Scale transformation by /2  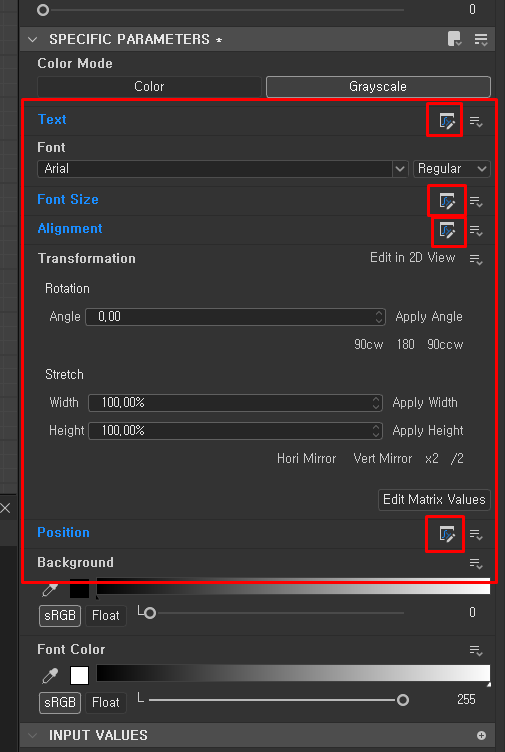coord(457,458)
